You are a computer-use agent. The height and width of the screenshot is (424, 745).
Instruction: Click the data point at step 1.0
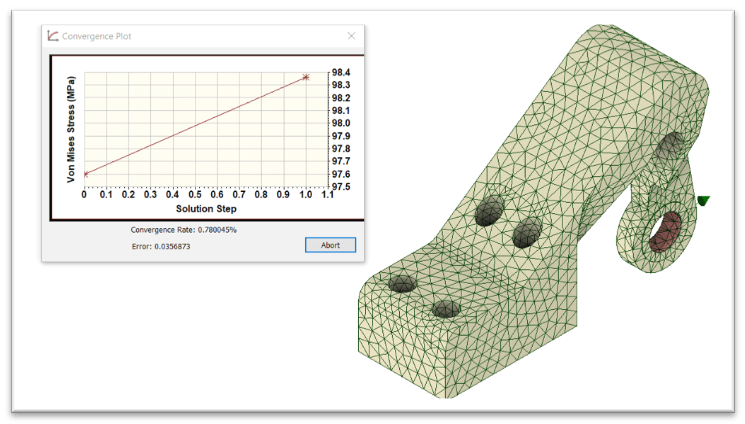pyautogui.click(x=306, y=77)
